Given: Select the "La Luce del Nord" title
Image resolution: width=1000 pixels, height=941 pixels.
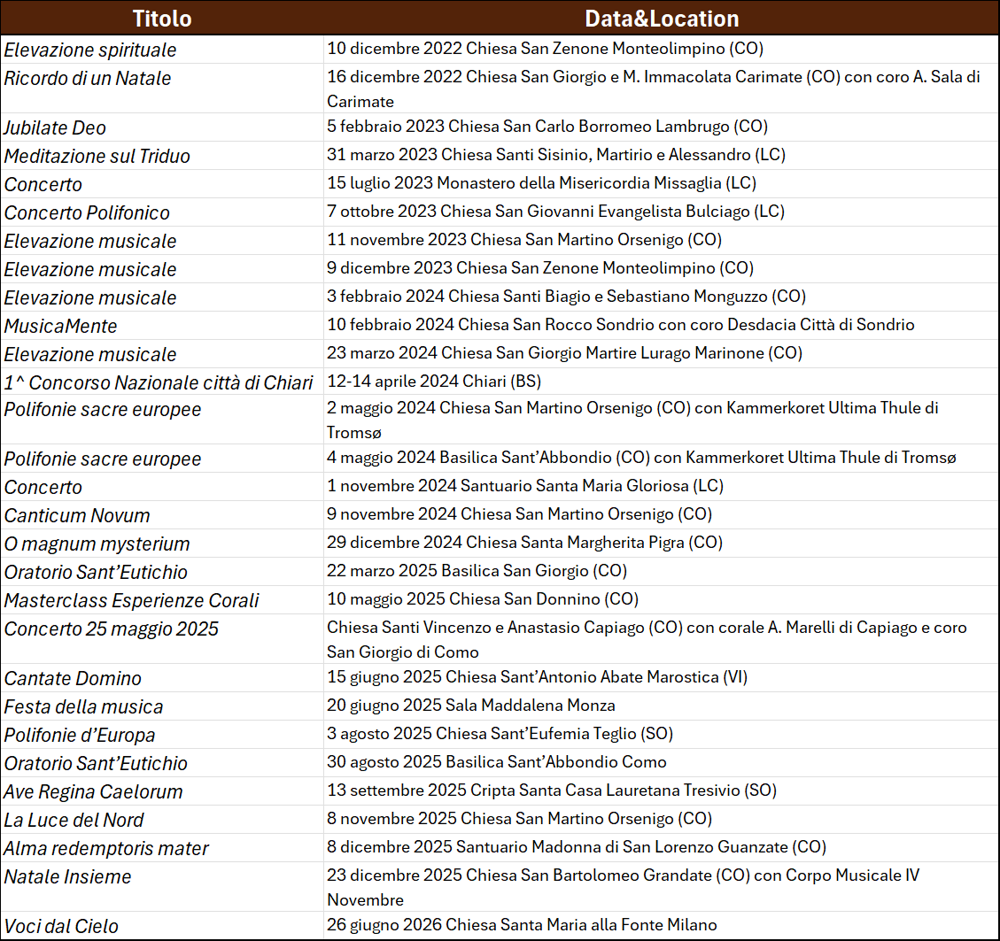Looking at the screenshot, I should point(74,819).
